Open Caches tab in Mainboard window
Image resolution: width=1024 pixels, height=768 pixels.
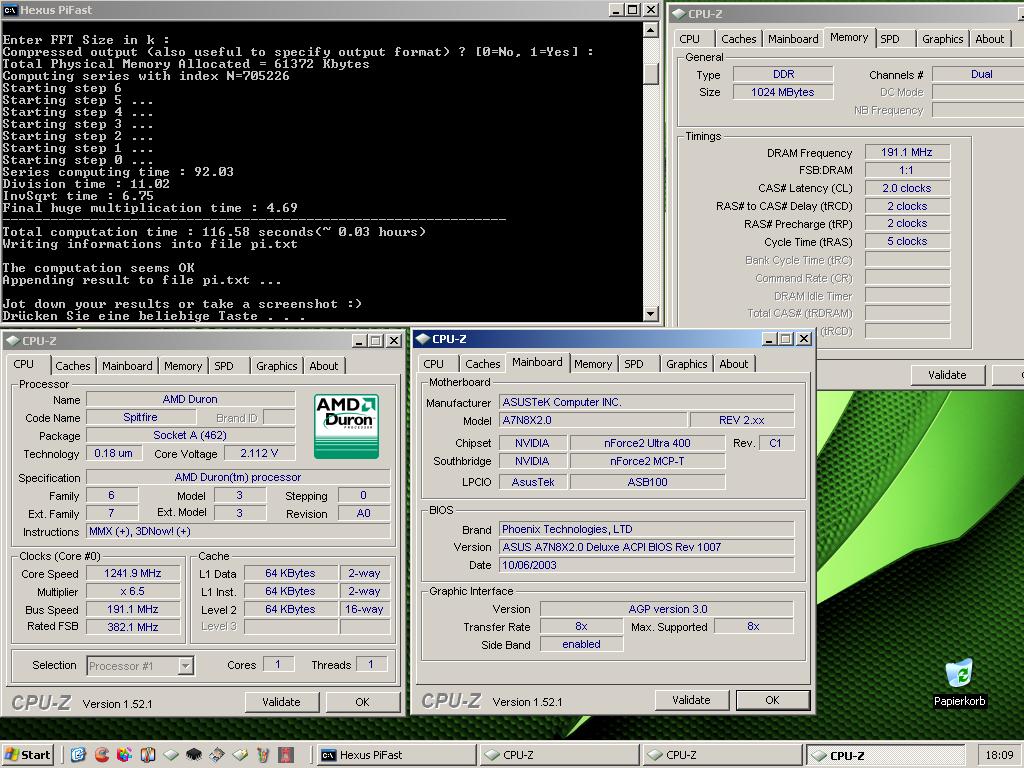click(x=483, y=364)
